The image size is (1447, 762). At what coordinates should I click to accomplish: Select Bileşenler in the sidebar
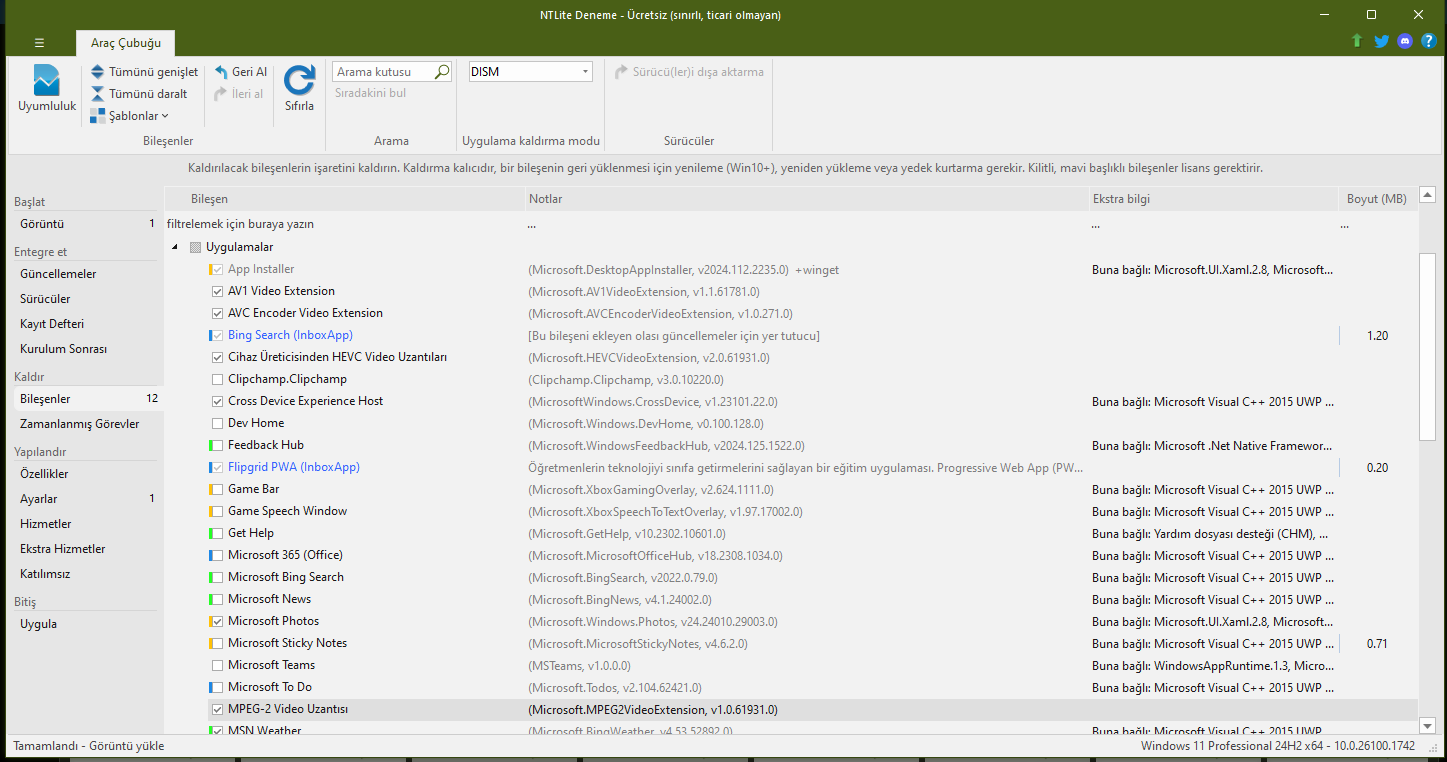tap(85, 399)
